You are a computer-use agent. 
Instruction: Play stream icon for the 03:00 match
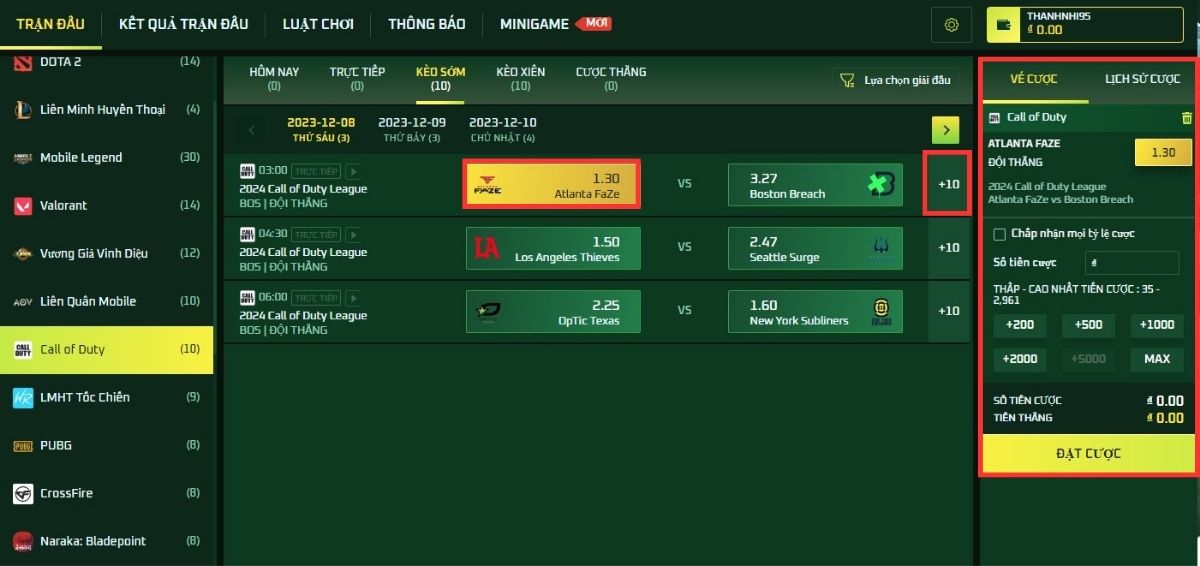coord(352,171)
